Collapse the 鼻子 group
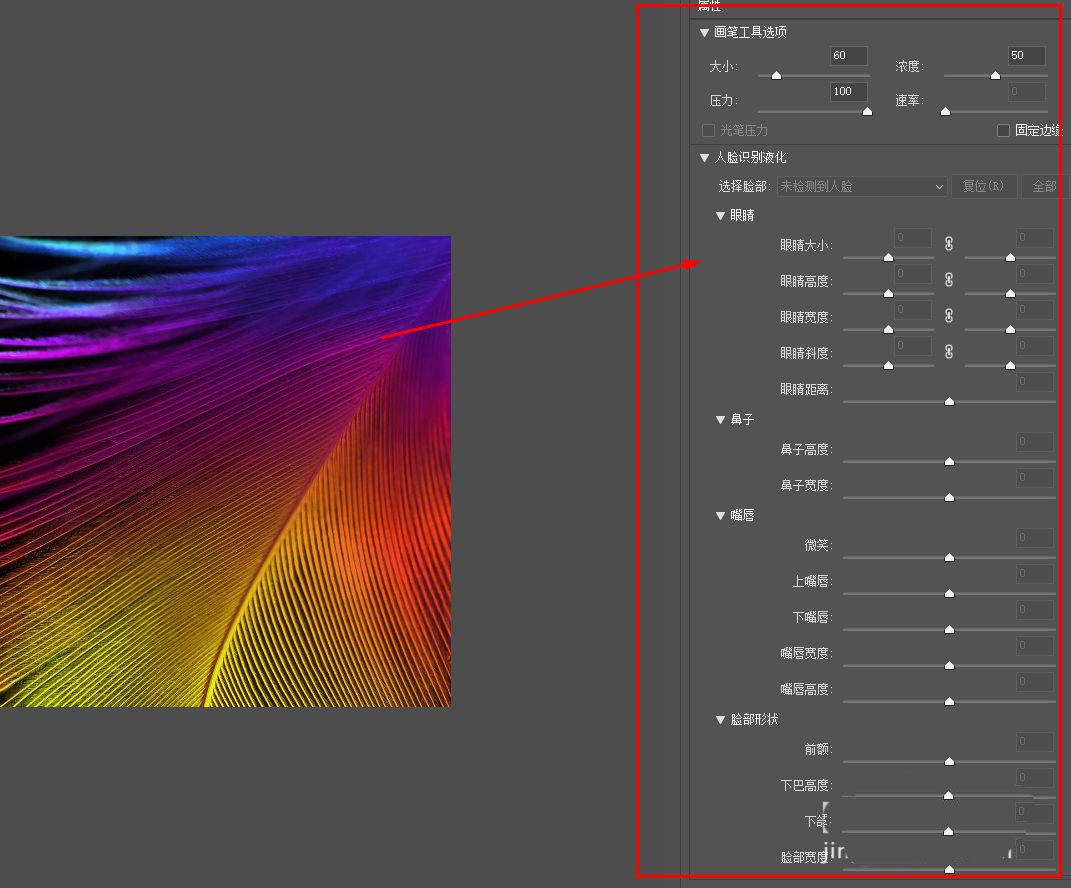 point(720,419)
